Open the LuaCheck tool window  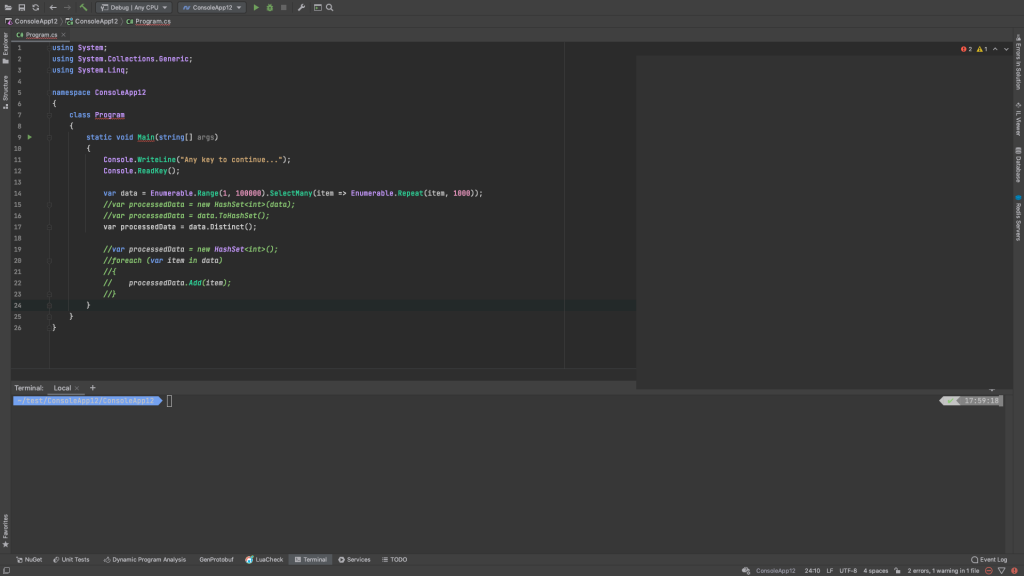coord(264,560)
